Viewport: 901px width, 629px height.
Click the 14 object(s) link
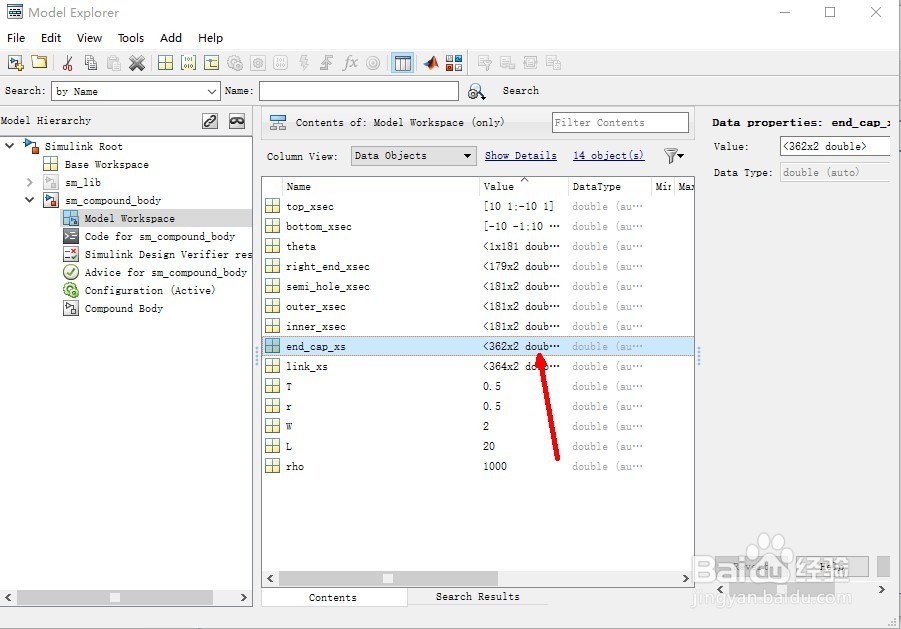click(608, 156)
